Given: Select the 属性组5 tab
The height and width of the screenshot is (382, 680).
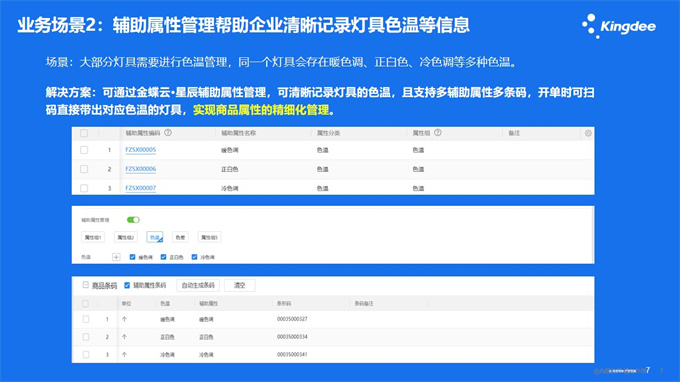Looking at the screenshot, I should (x=209, y=237).
